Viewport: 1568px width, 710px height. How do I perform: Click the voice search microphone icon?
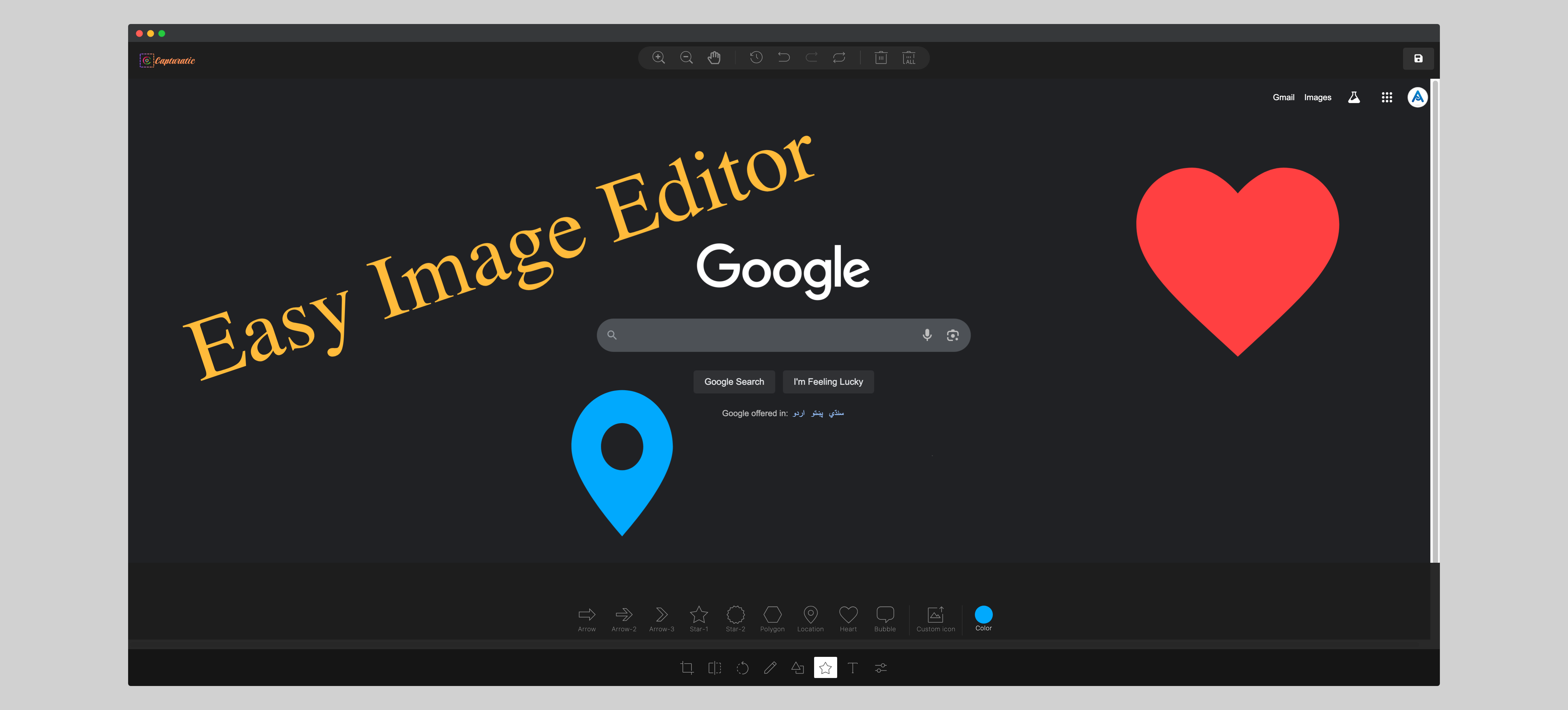(x=927, y=335)
